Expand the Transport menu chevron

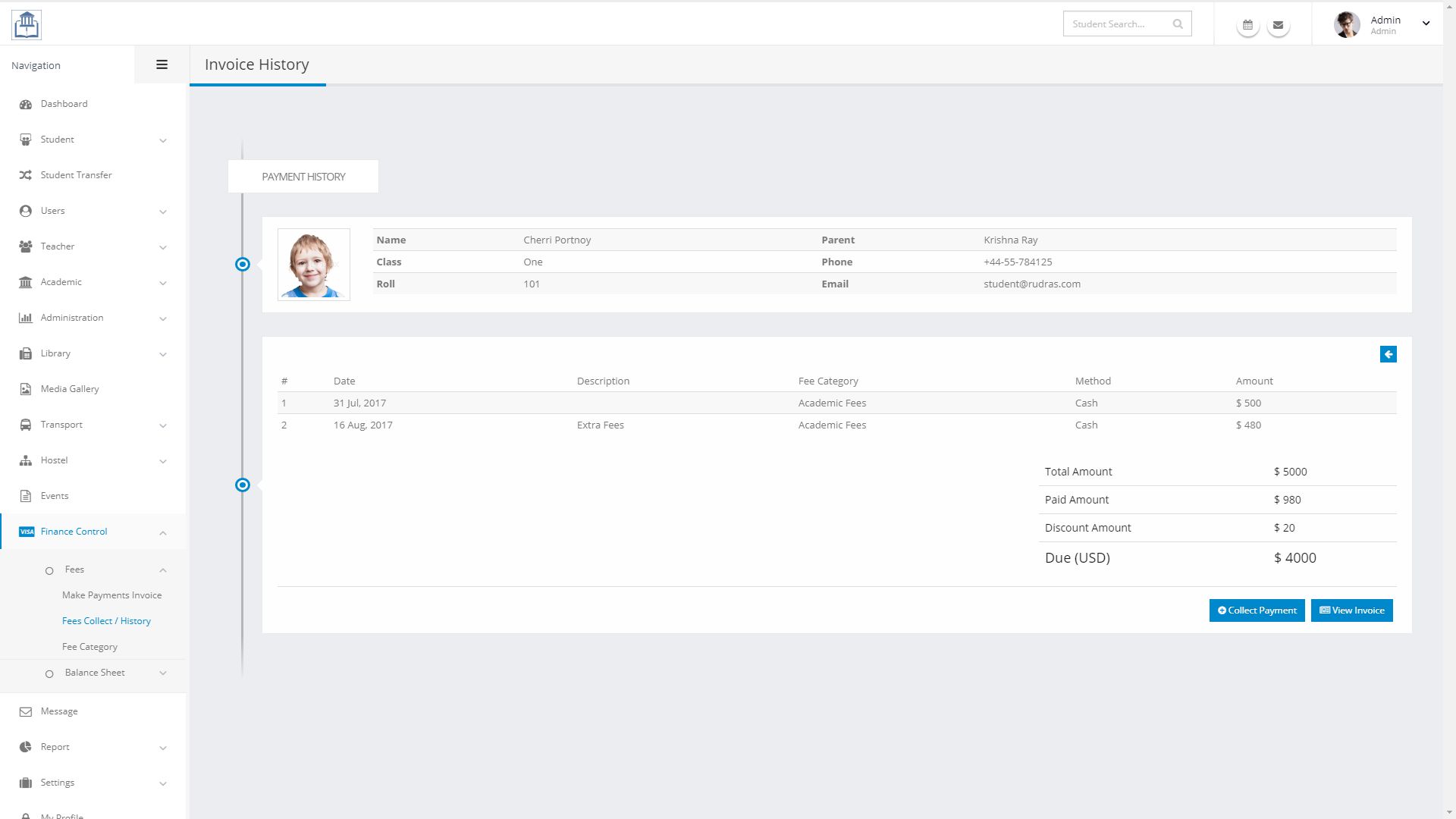pos(163,425)
